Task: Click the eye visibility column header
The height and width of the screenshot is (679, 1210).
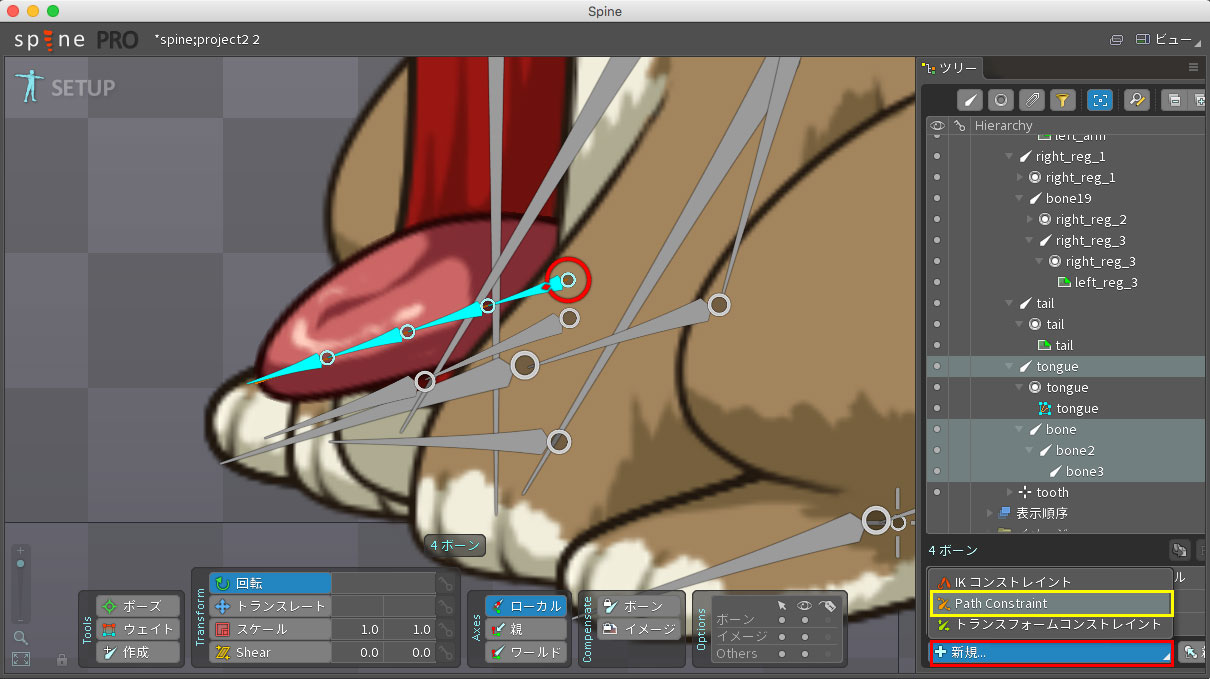Action: point(937,126)
